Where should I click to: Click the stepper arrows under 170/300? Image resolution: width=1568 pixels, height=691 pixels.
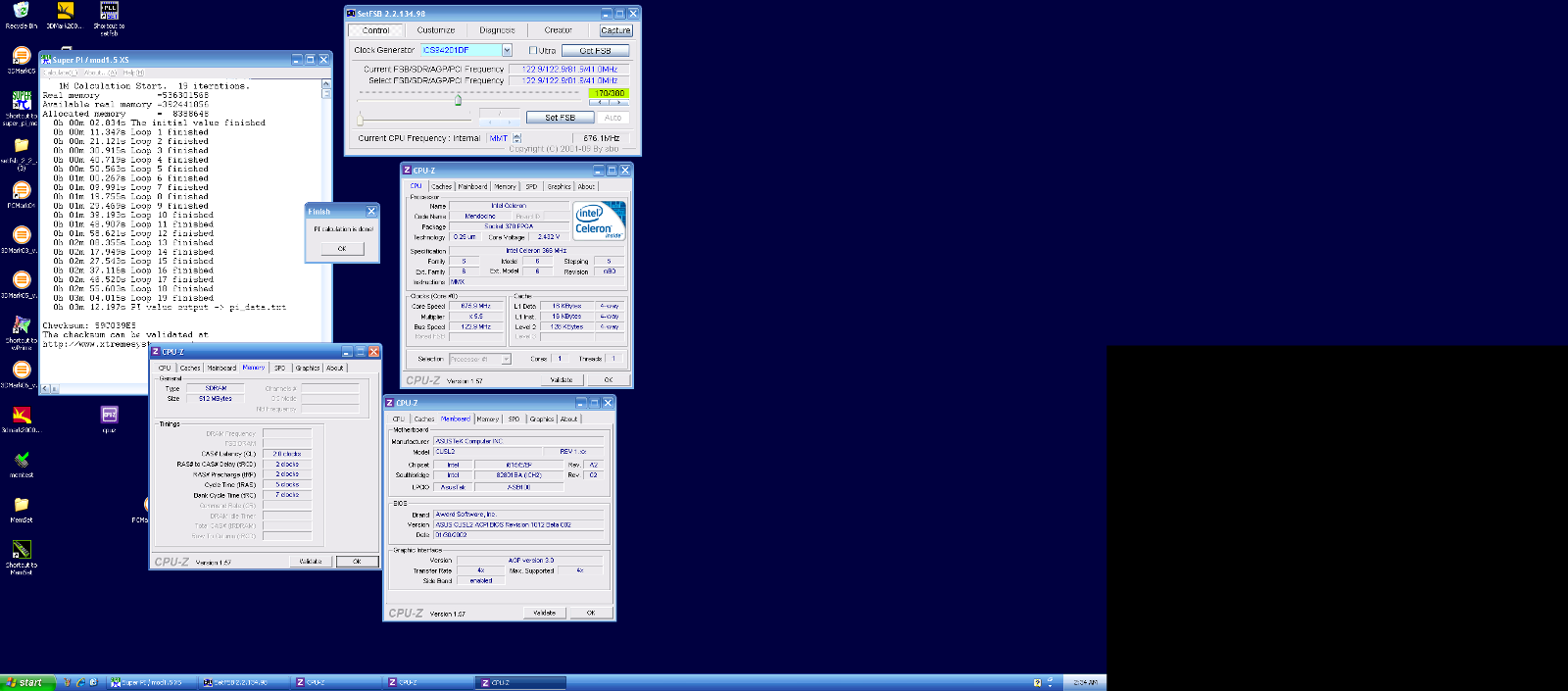pyautogui.click(x=609, y=102)
